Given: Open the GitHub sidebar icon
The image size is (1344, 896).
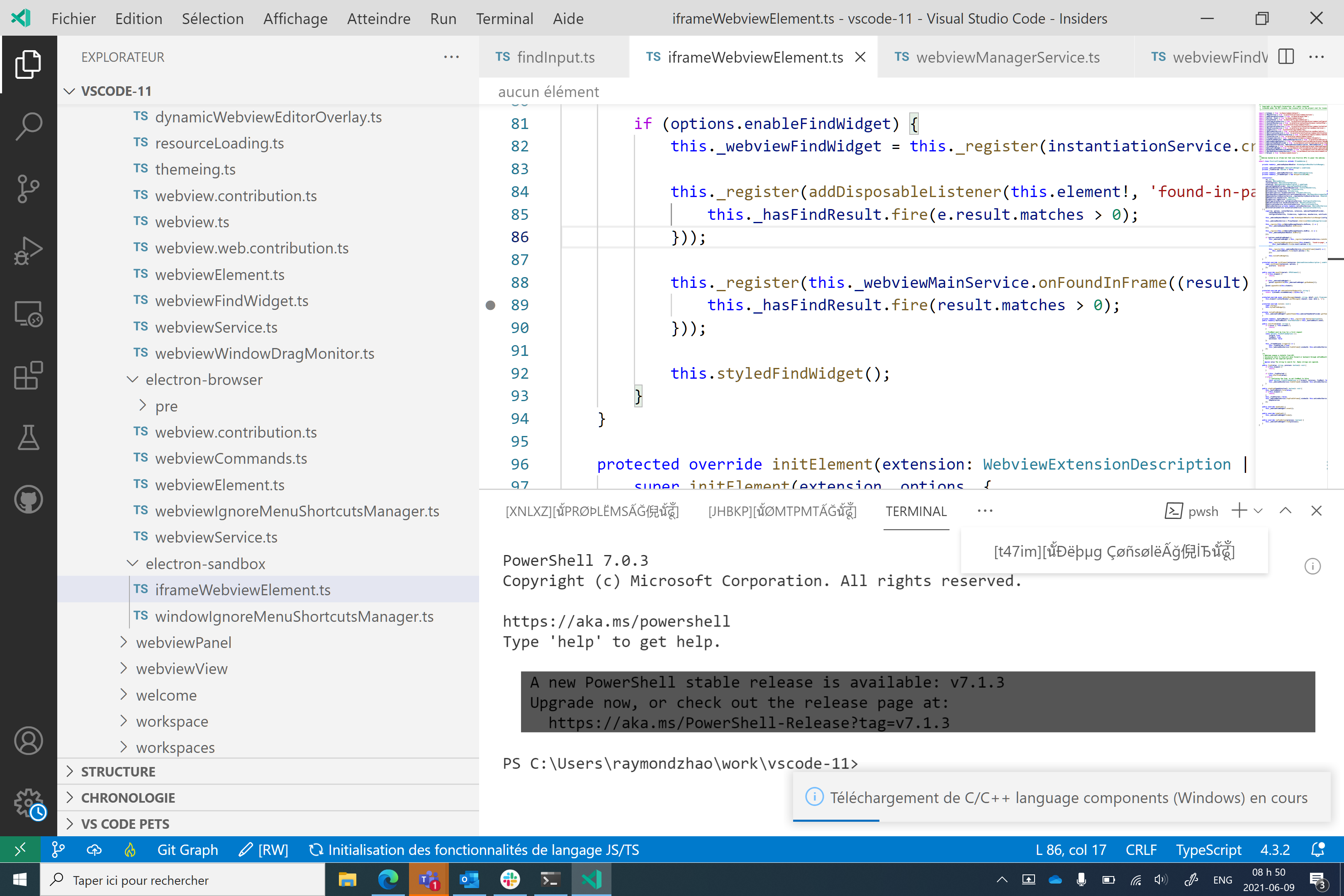Looking at the screenshot, I should (28, 499).
